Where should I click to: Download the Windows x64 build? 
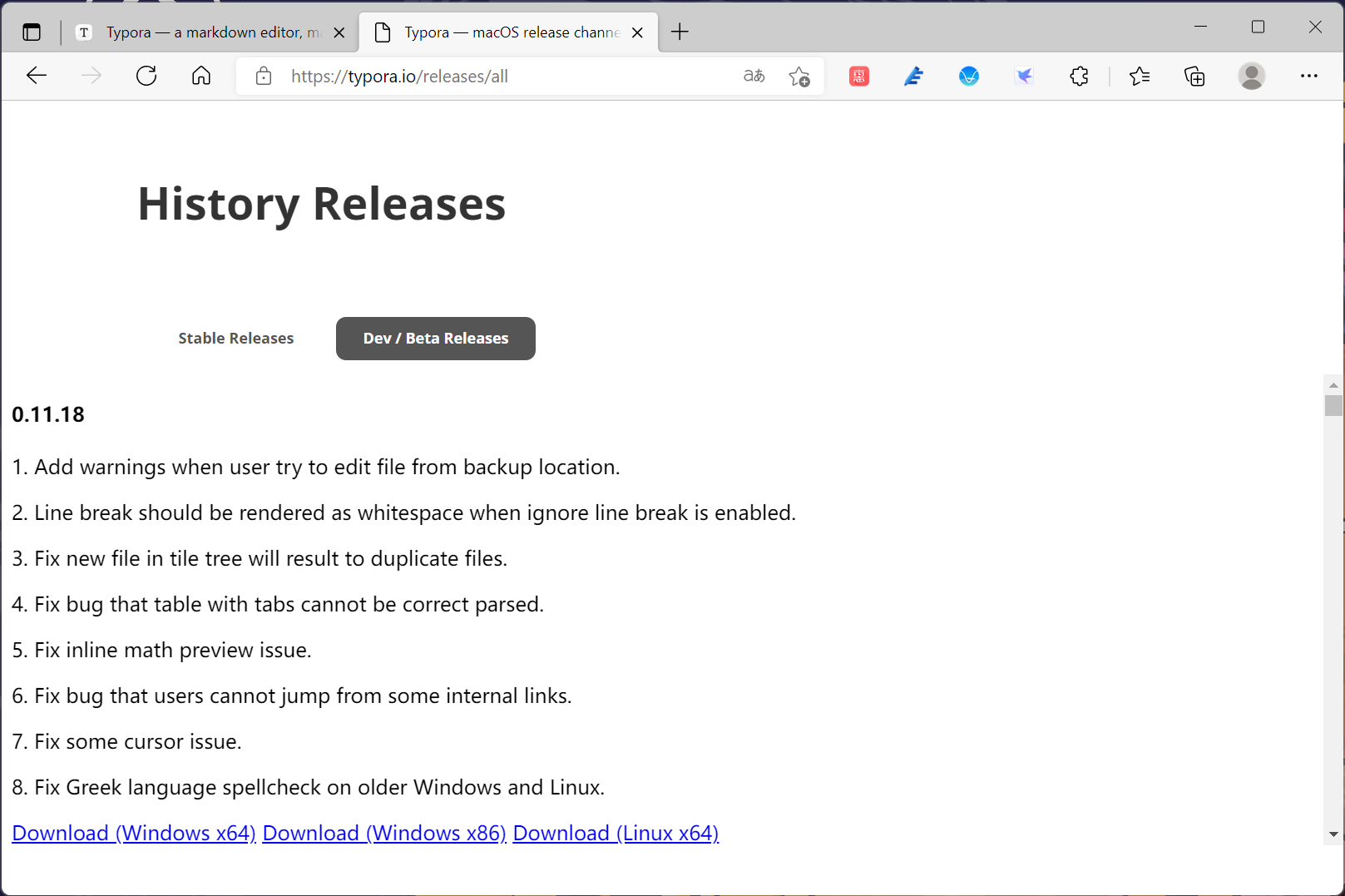click(x=134, y=833)
